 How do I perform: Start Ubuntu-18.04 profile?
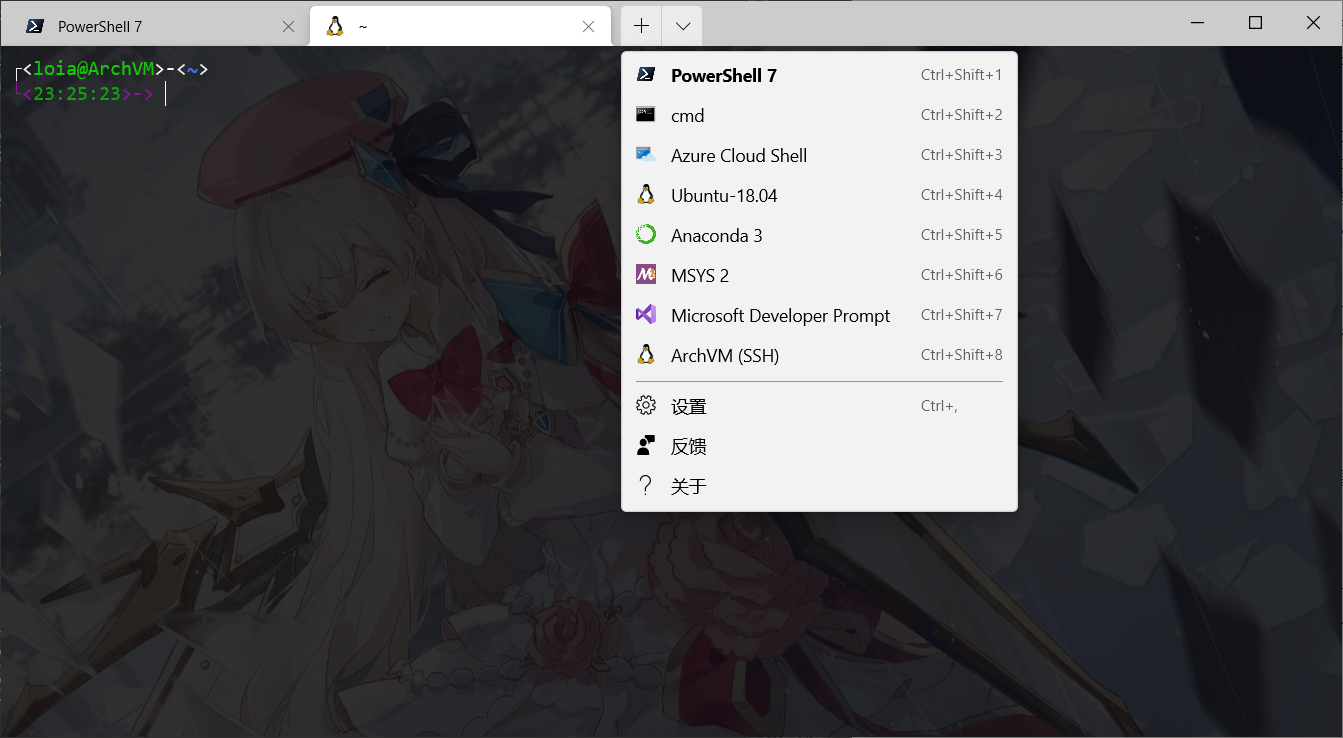pyautogui.click(x=819, y=195)
